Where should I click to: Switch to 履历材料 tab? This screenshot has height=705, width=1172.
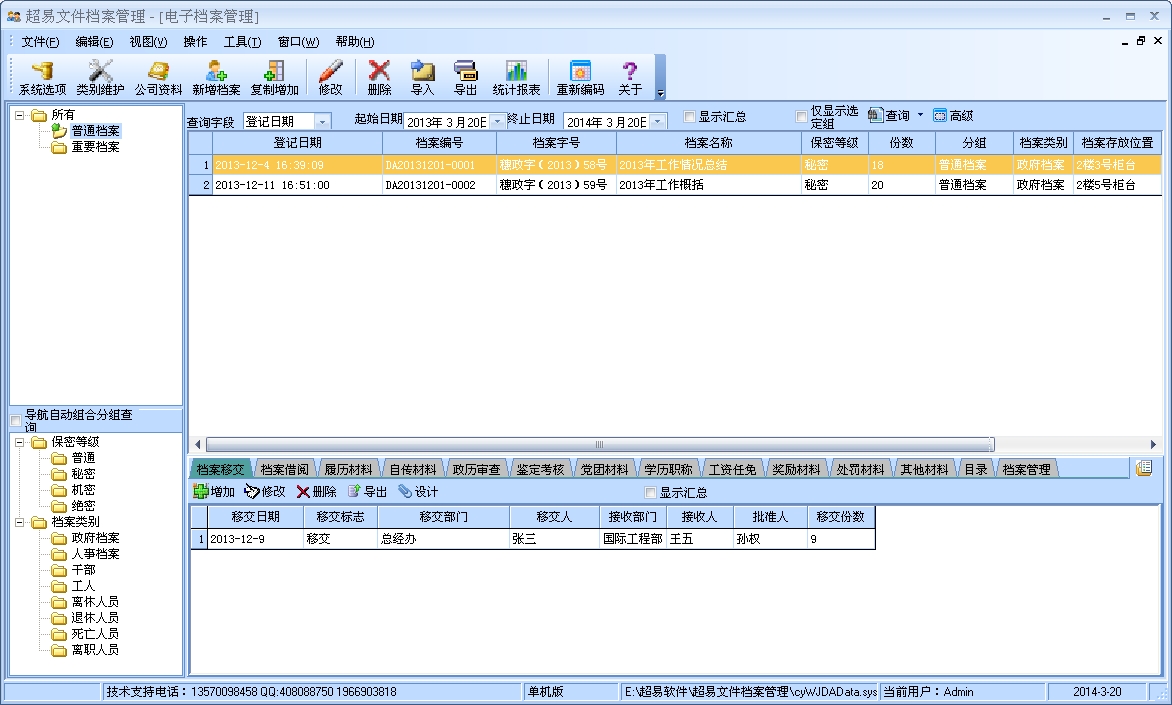coord(348,470)
